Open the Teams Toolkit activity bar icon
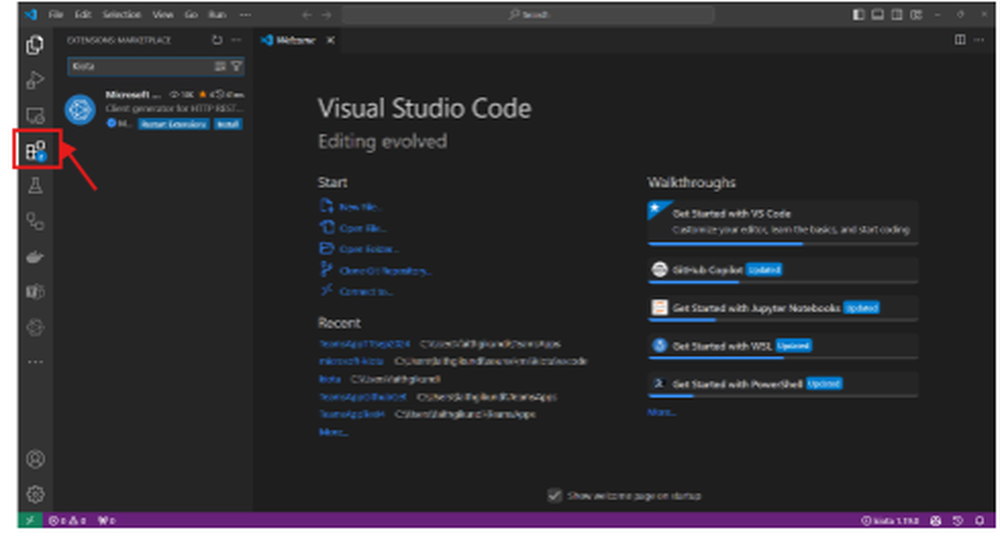 pos(36,292)
